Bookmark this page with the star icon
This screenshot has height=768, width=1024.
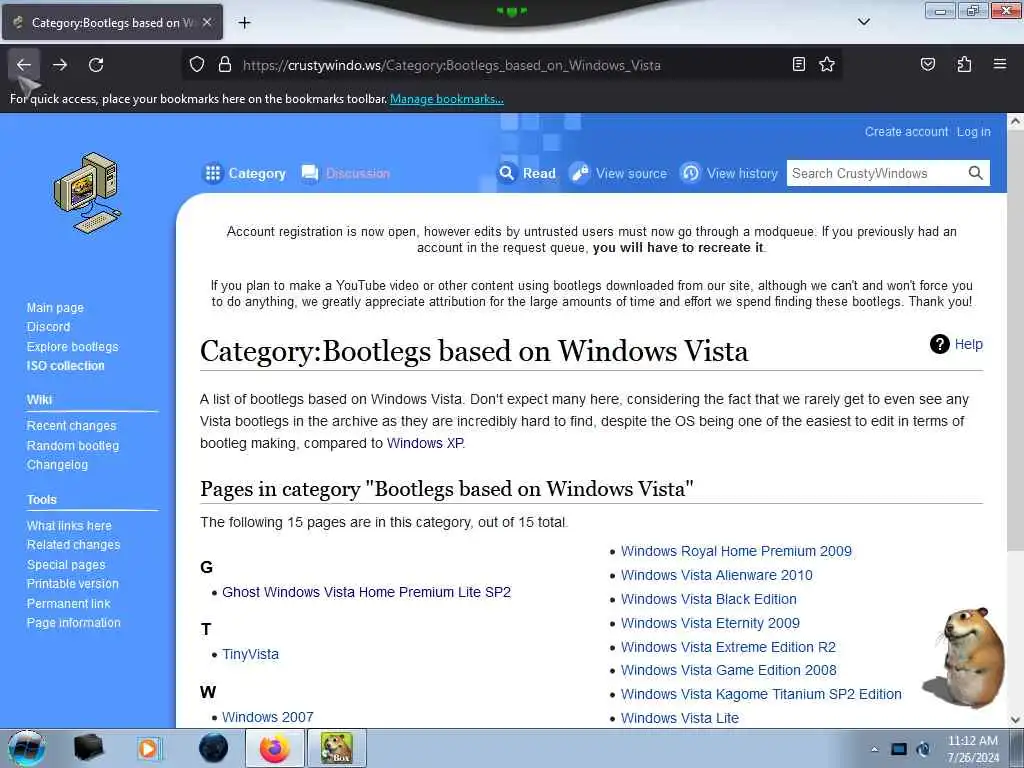click(827, 64)
